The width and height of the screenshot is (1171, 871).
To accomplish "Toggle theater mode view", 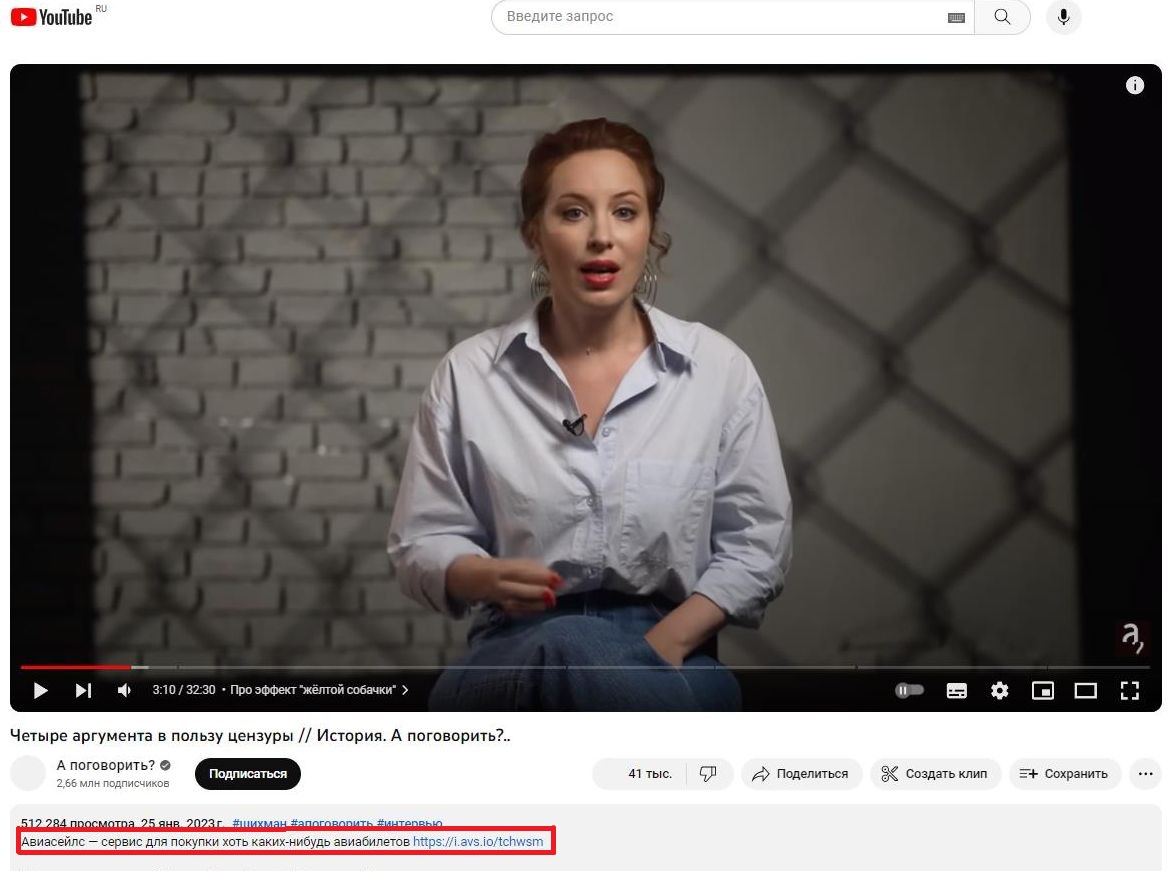I will tap(1086, 690).
